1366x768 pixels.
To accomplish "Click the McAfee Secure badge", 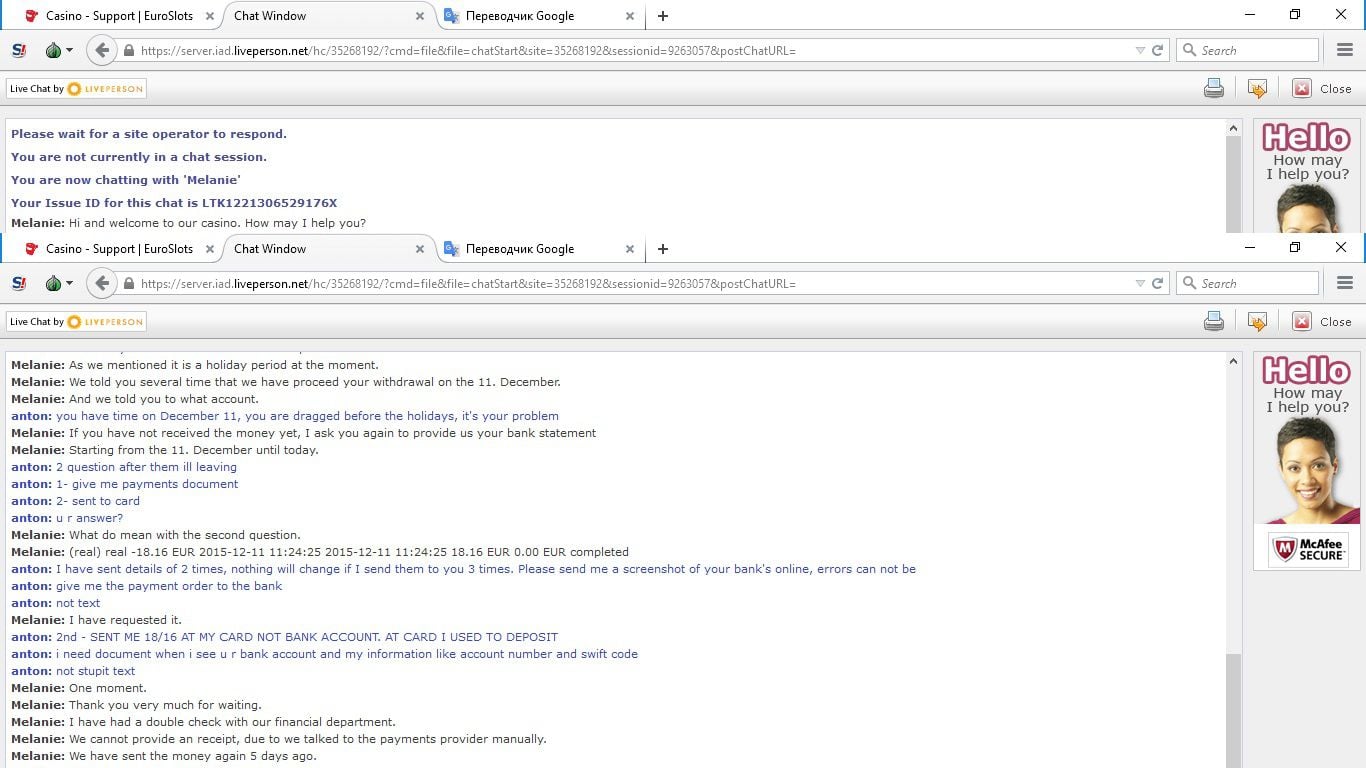I will click(1308, 549).
